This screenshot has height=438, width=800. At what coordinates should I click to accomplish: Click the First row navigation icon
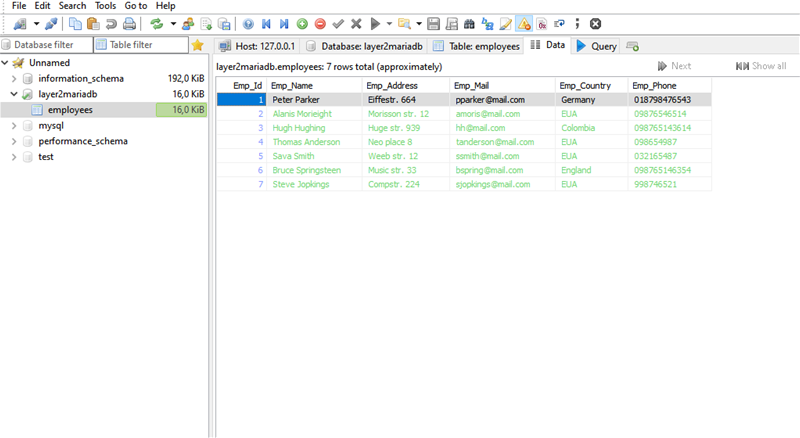click(x=266, y=23)
